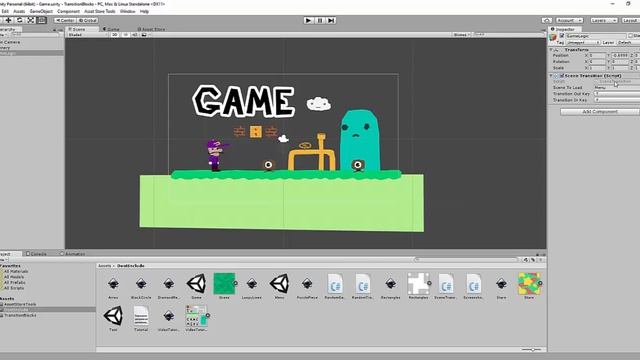Collapse the Transform component
Screen dimensions: 640x360
(551, 49)
